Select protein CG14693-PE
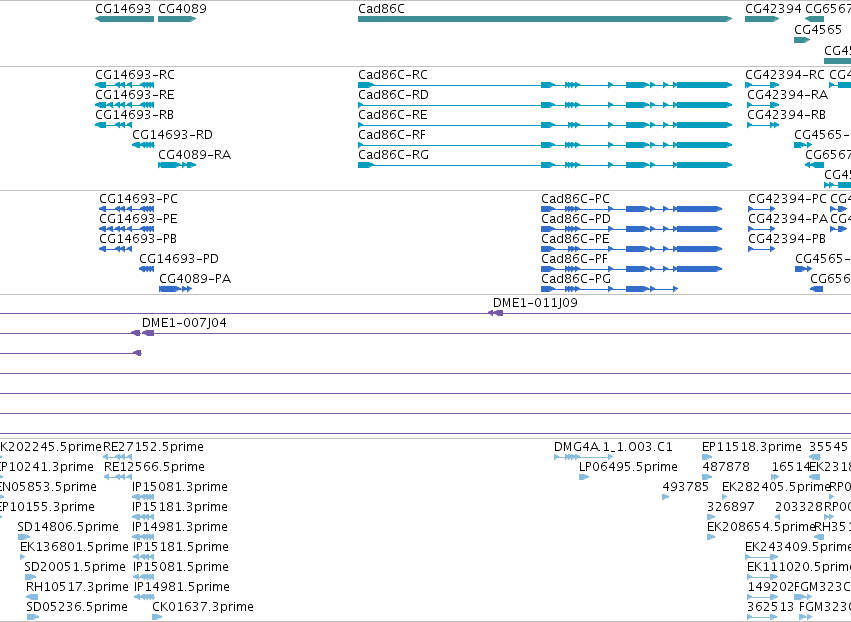 click(x=138, y=219)
